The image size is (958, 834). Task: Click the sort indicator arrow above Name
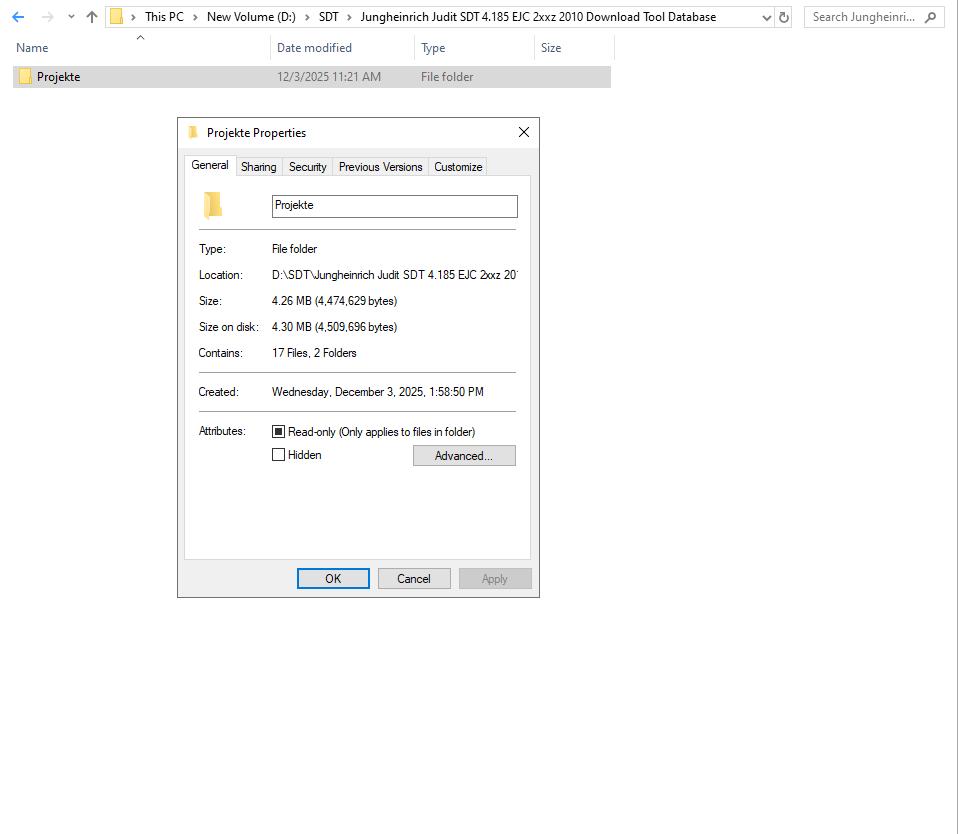141,37
